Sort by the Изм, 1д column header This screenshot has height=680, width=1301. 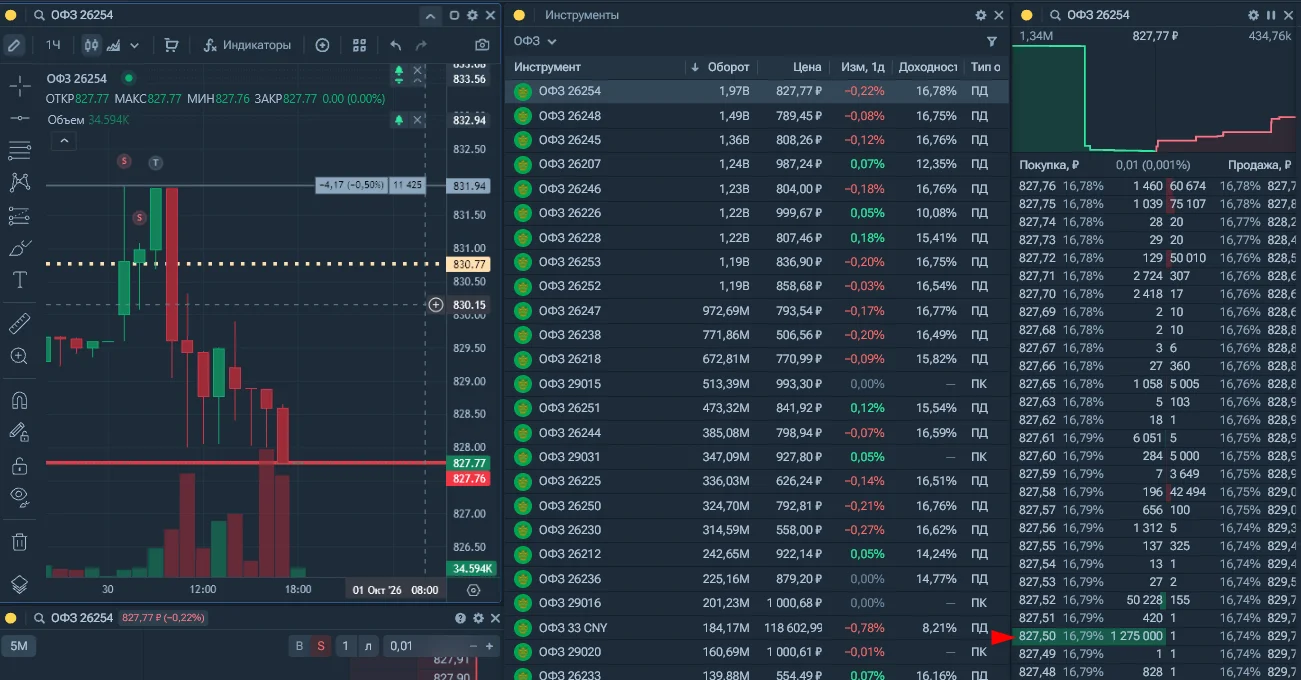(x=863, y=67)
